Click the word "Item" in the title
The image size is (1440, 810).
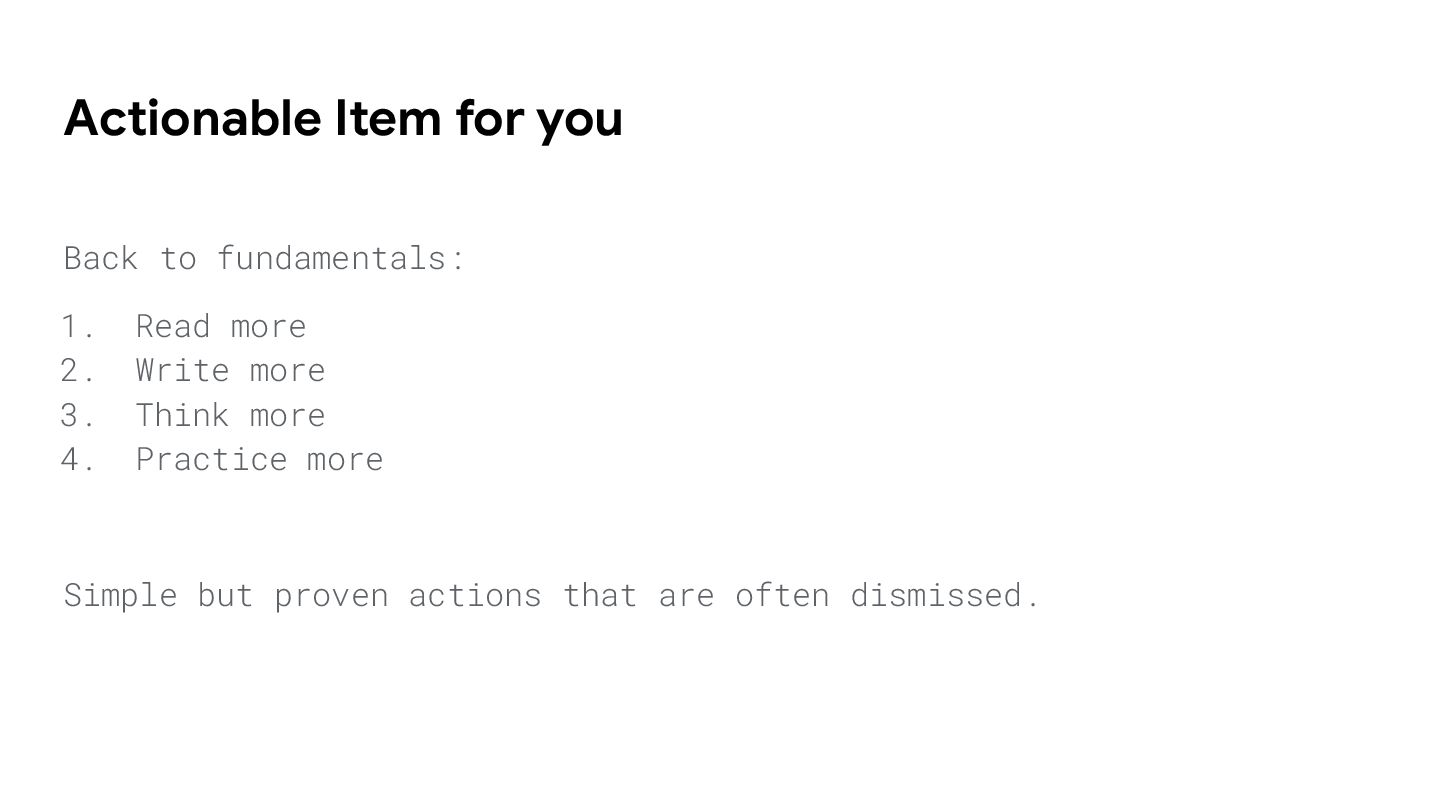coord(388,118)
